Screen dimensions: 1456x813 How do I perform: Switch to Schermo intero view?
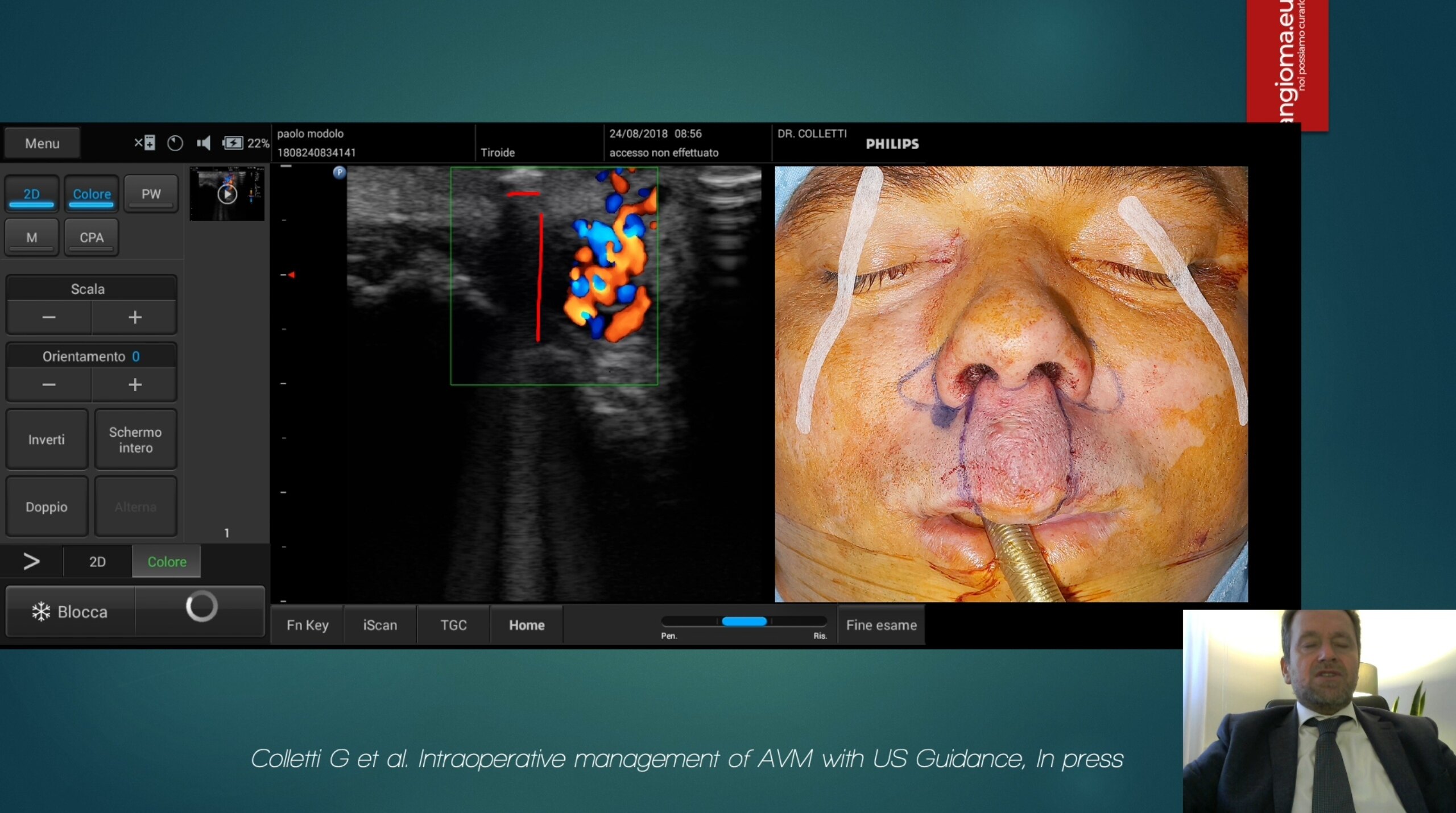pyautogui.click(x=135, y=439)
